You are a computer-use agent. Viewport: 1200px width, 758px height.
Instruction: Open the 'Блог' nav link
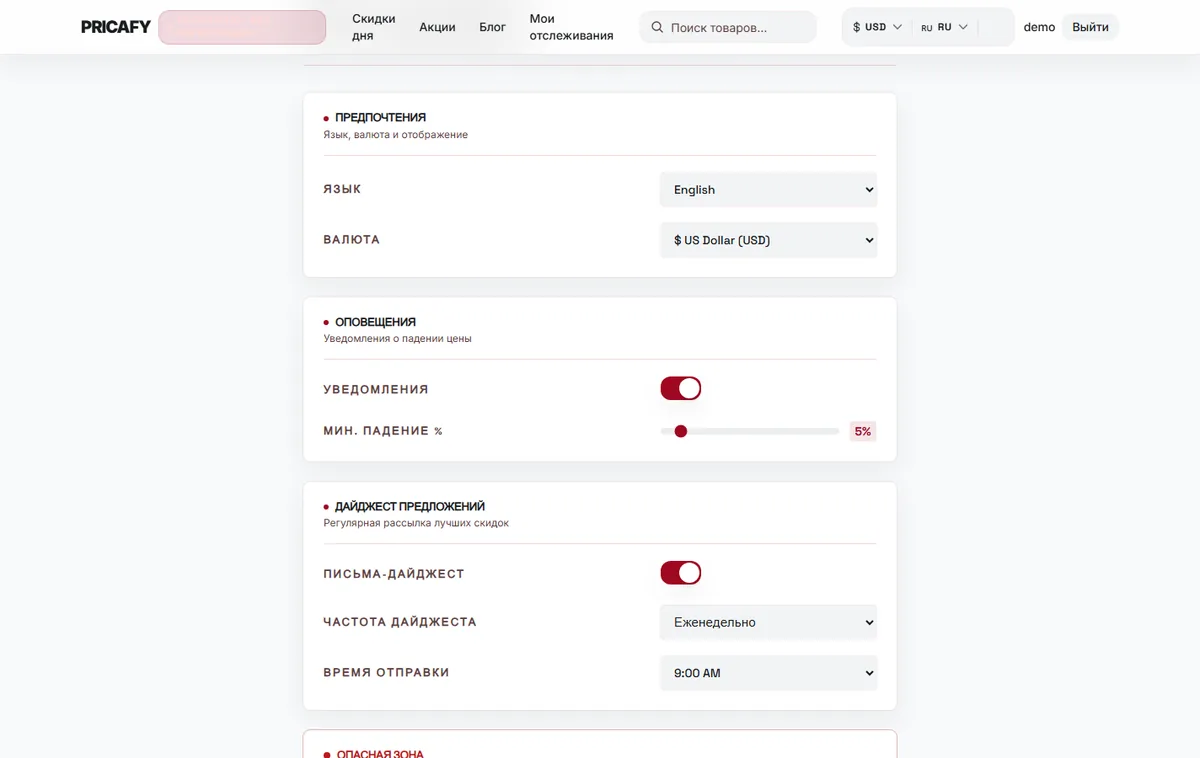(x=493, y=27)
